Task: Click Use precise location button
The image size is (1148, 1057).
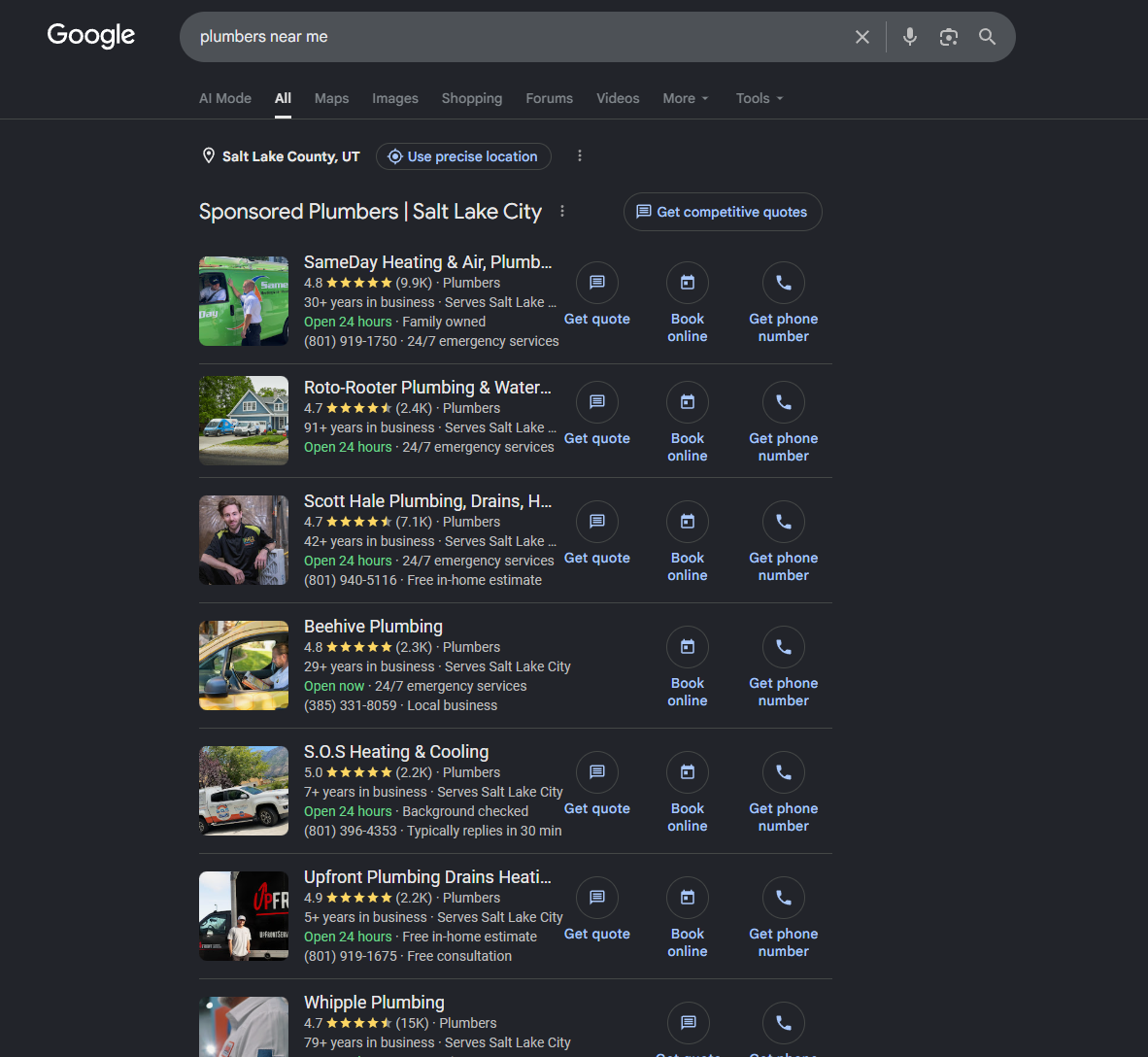Action: [463, 156]
